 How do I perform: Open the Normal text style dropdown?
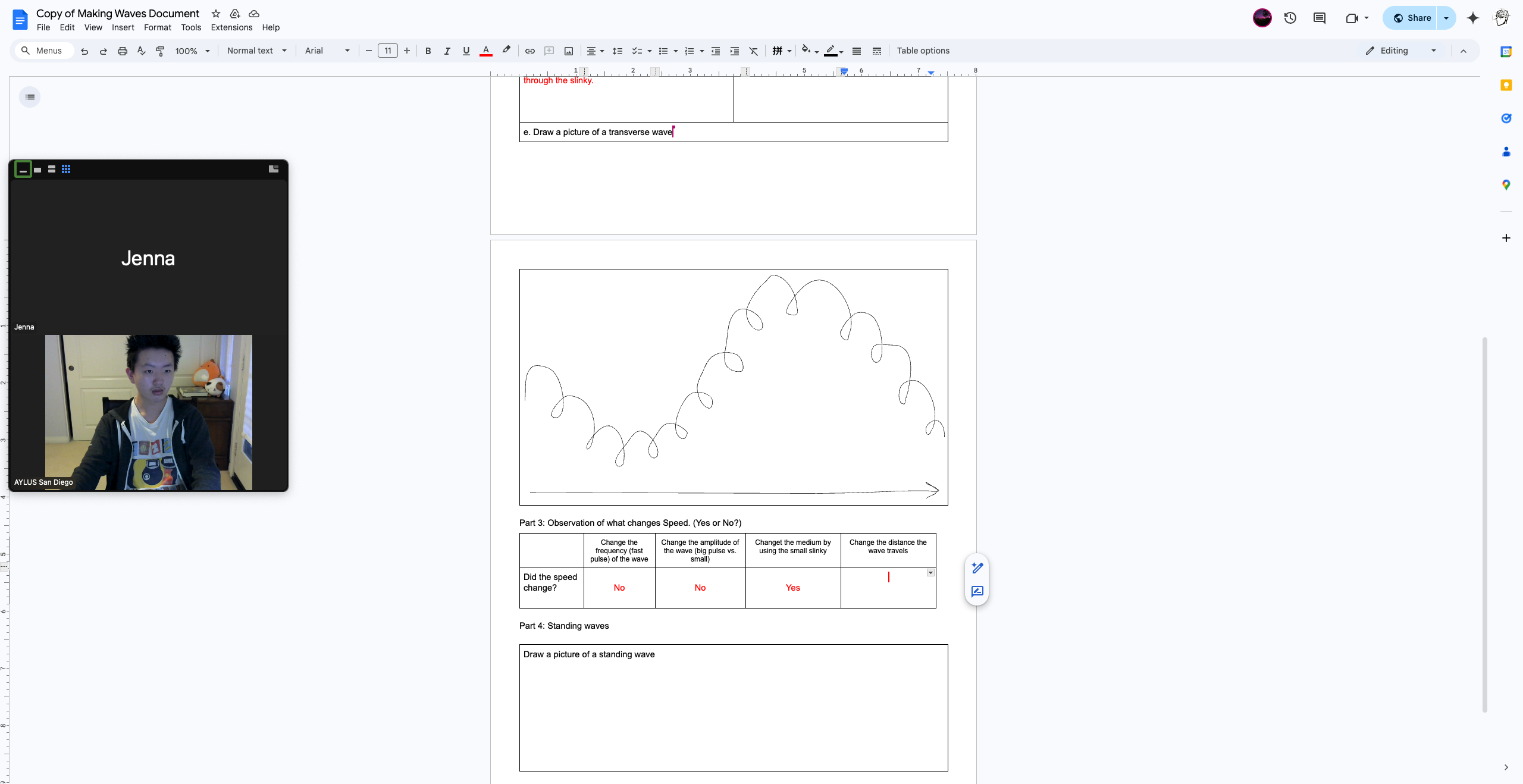coord(256,51)
